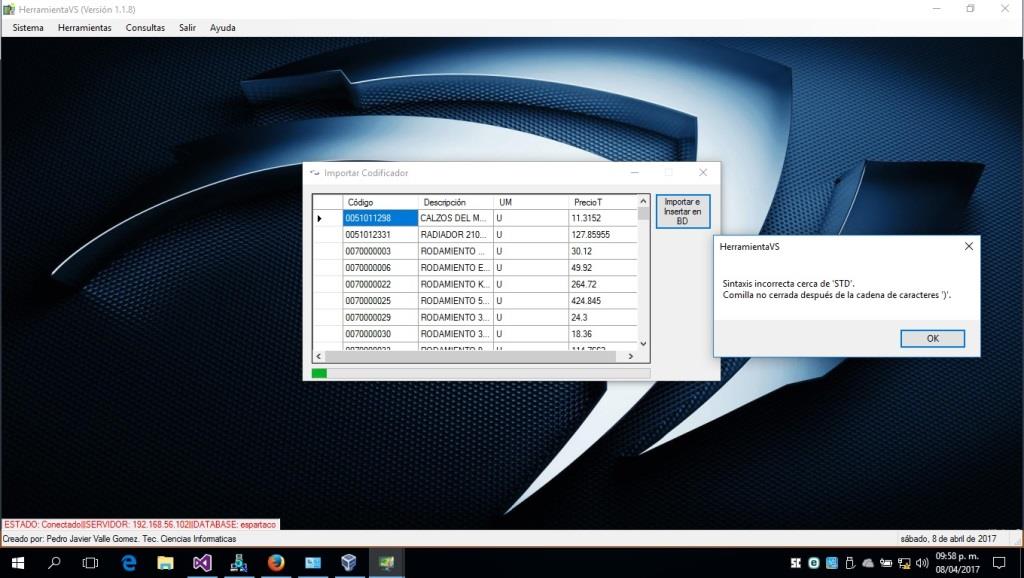The width and height of the screenshot is (1024, 578).
Task: Click Importar e Insertar en BD button
Action: pos(682,212)
